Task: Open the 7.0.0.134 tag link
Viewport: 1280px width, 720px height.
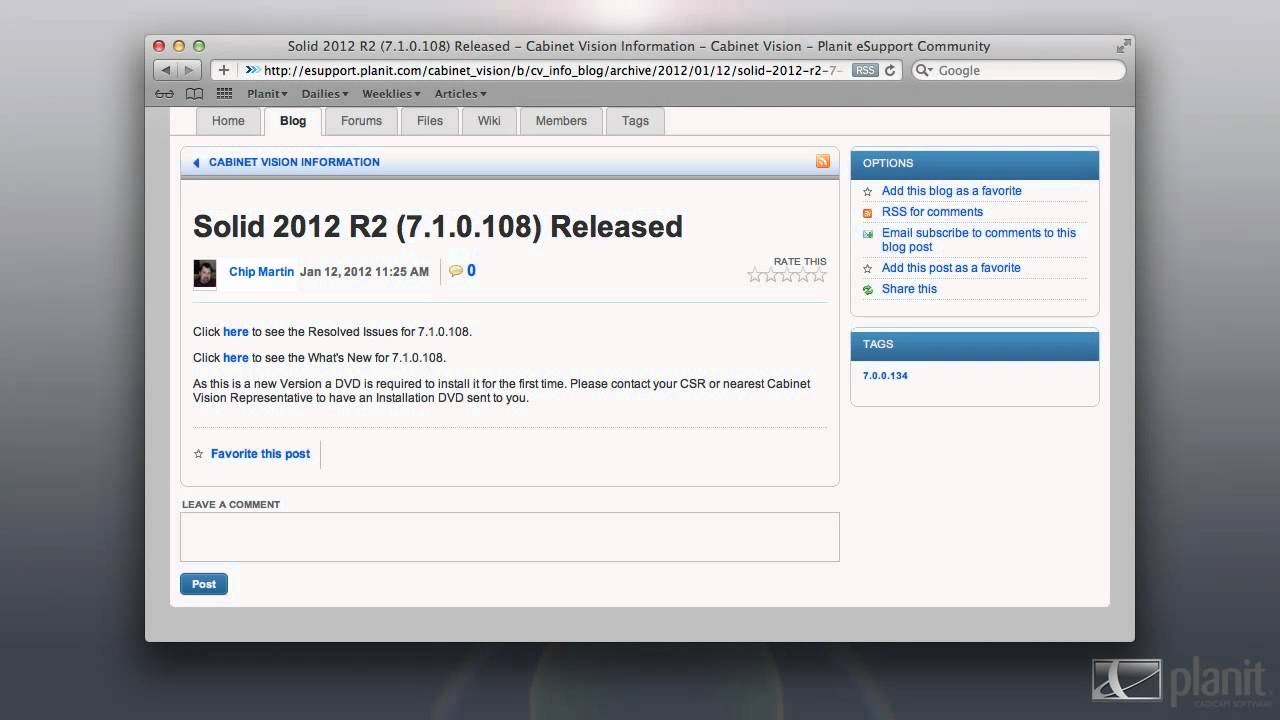Action: [885, 376]
